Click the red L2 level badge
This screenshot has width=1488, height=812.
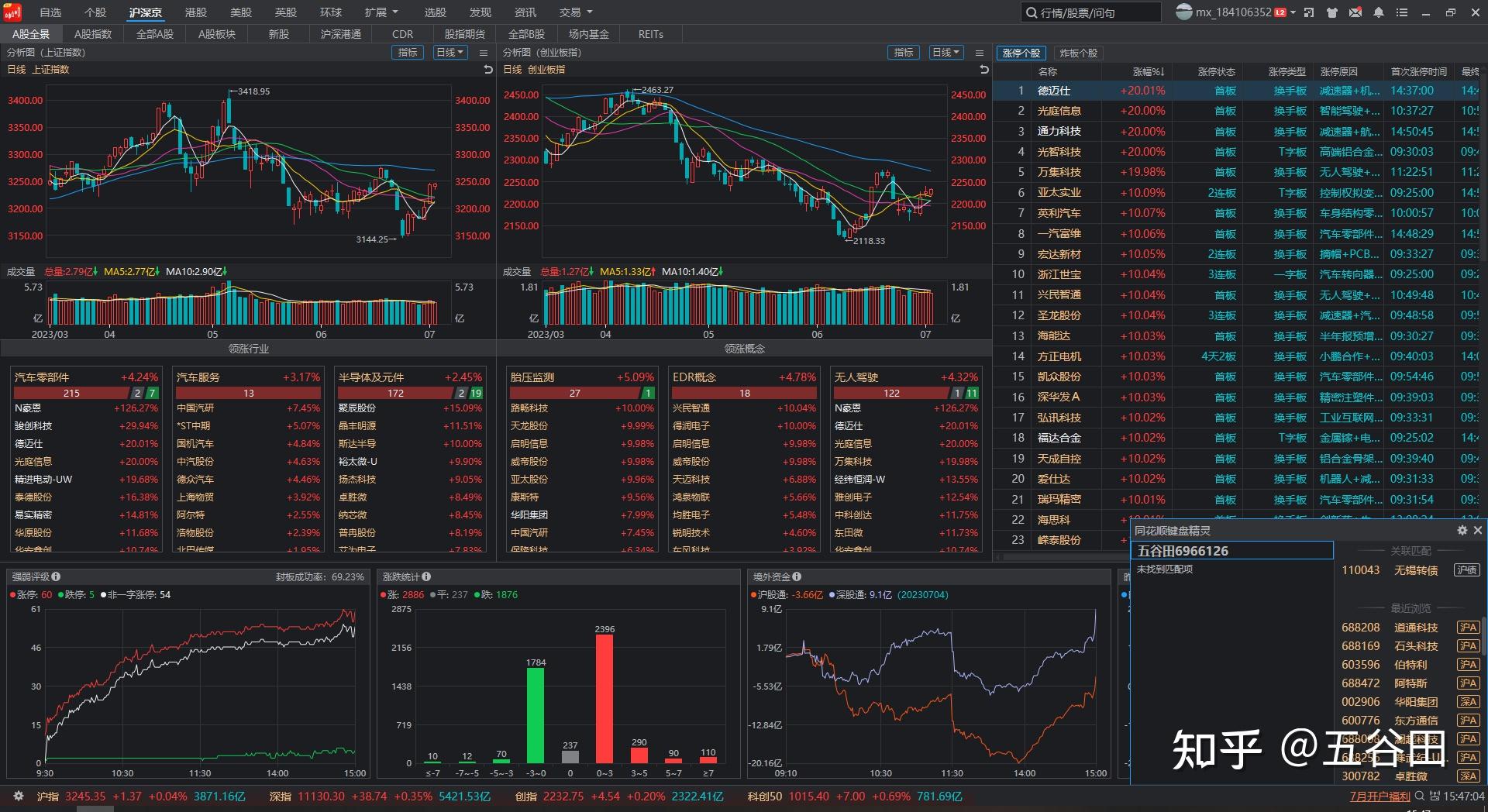[1280, 12]
